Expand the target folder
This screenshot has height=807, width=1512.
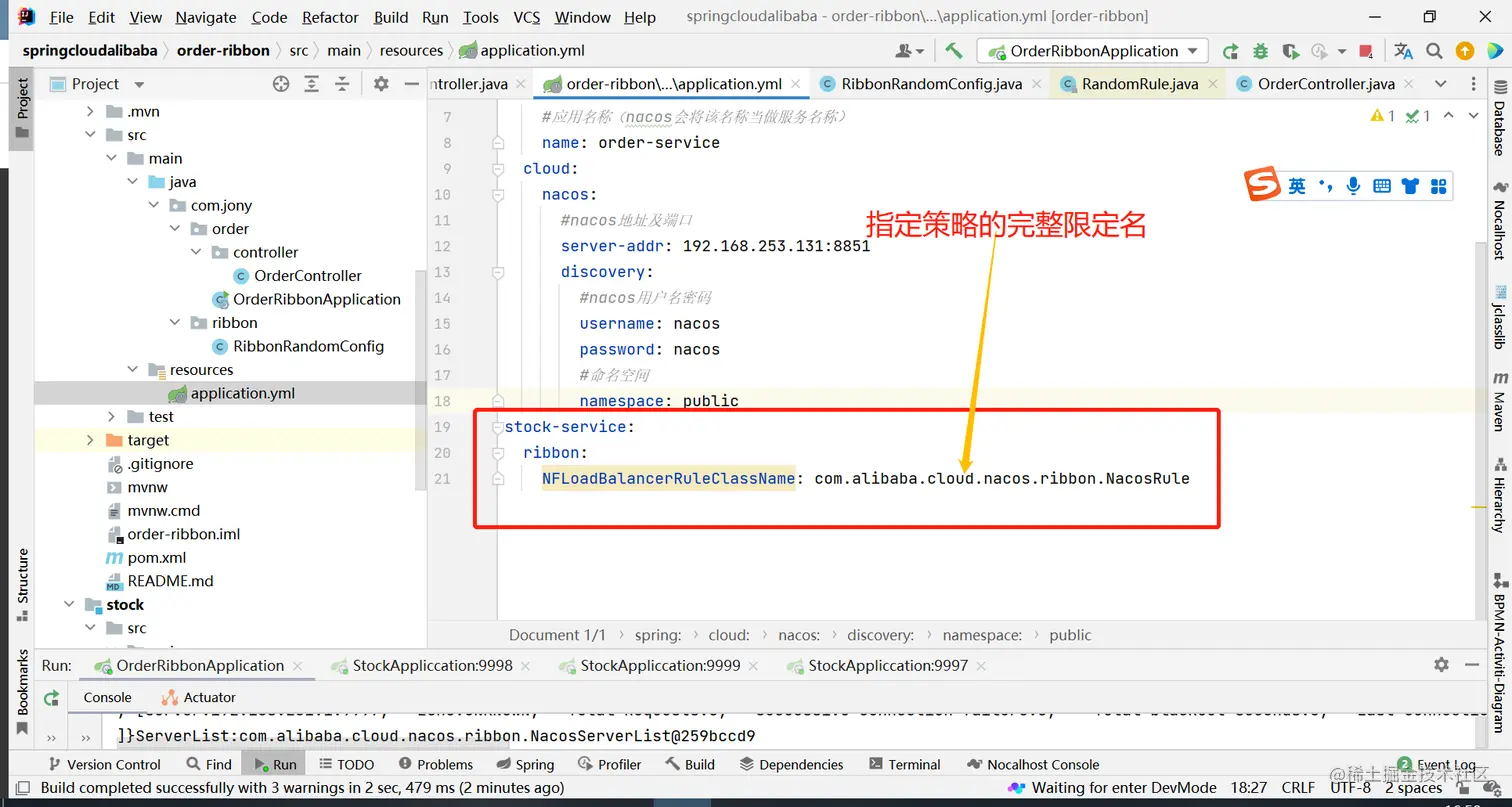[x=90, y=440]
